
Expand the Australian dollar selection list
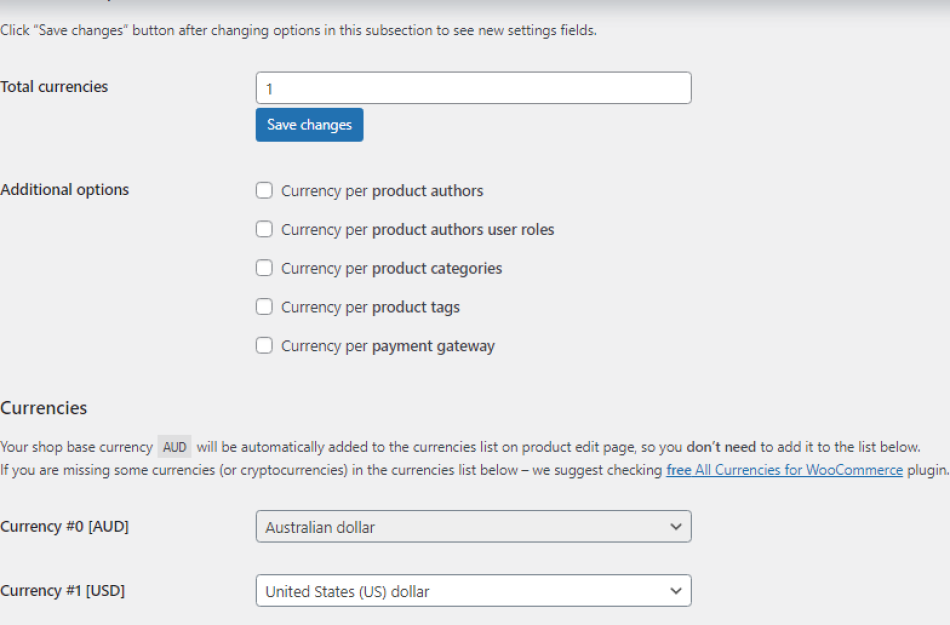pyautogui.click(x=473, y=526)
